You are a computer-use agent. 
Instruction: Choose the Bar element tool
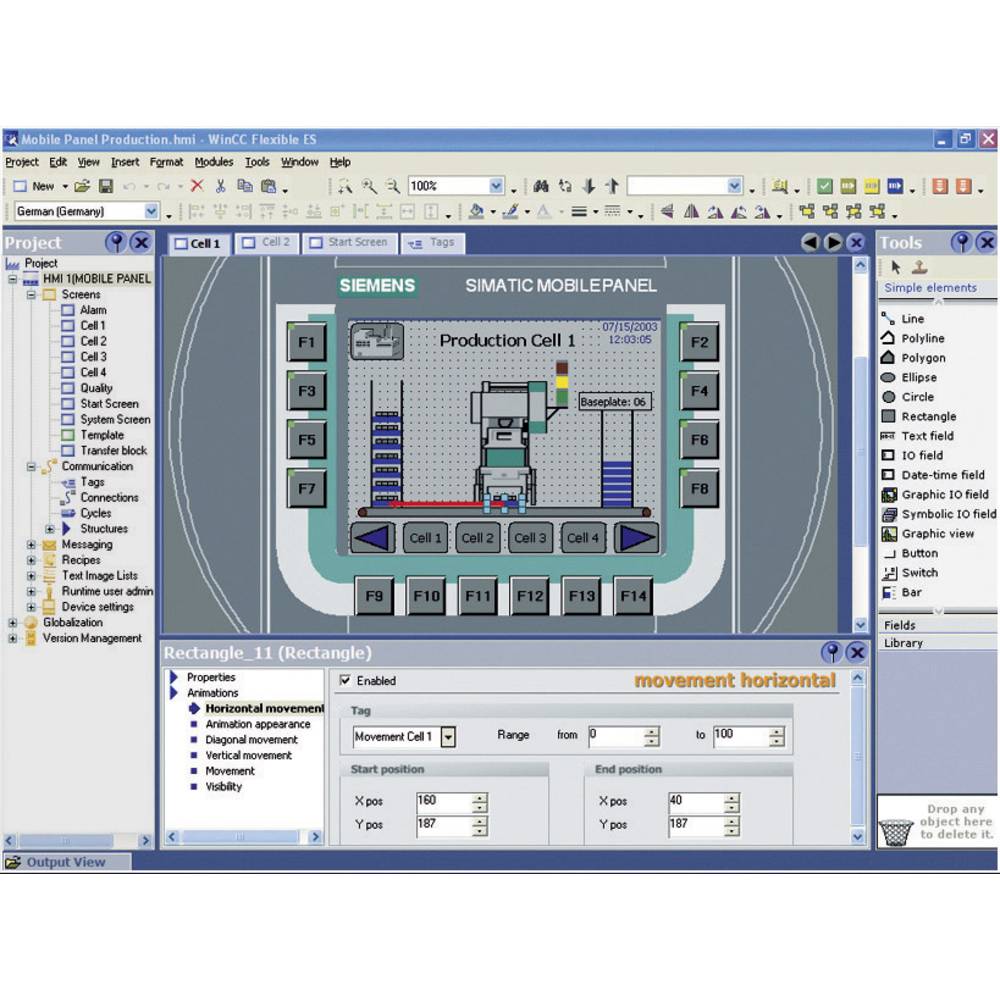point(911,593)
